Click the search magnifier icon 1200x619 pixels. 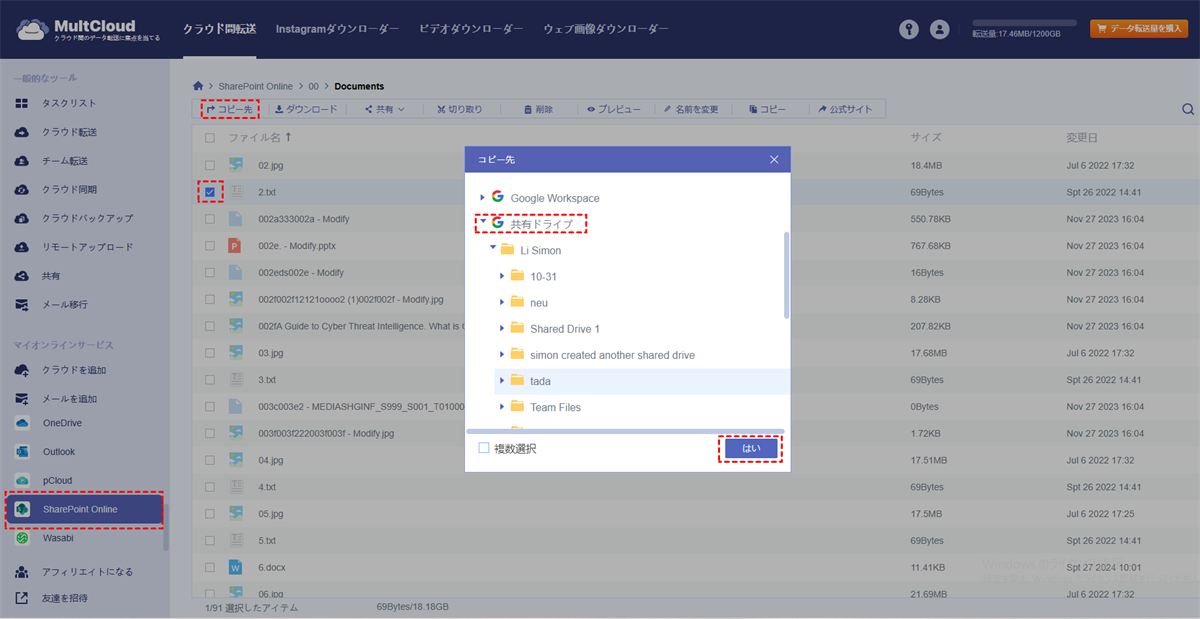coord(1188,110)
